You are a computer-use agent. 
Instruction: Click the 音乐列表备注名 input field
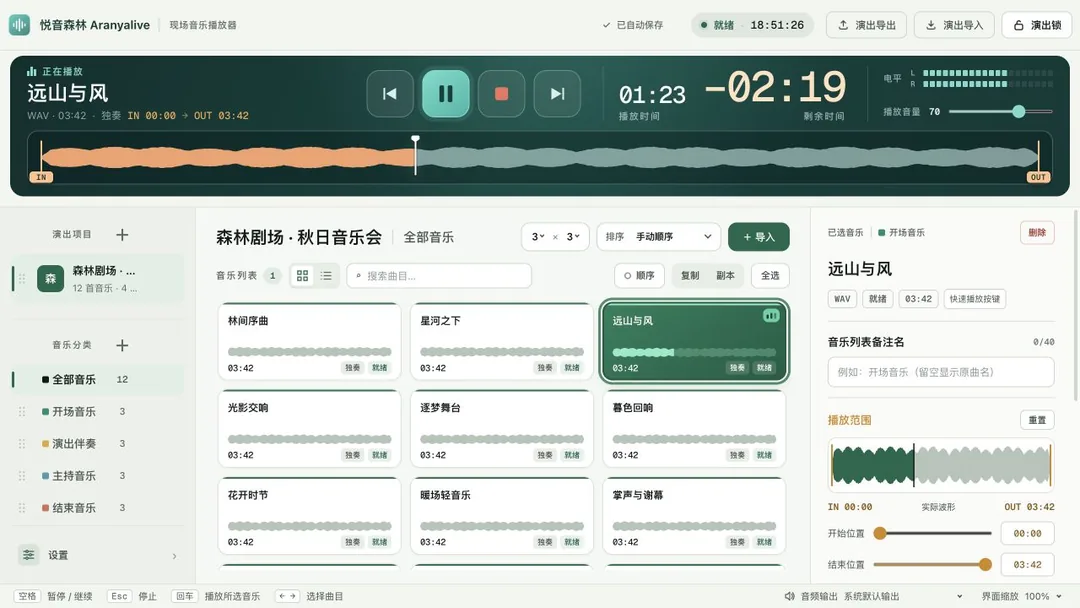tap(940, 372)
